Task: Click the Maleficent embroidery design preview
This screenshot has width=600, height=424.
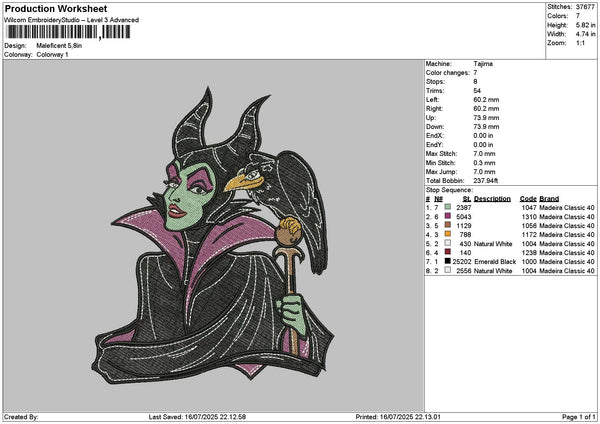Action: click(213, 235)
